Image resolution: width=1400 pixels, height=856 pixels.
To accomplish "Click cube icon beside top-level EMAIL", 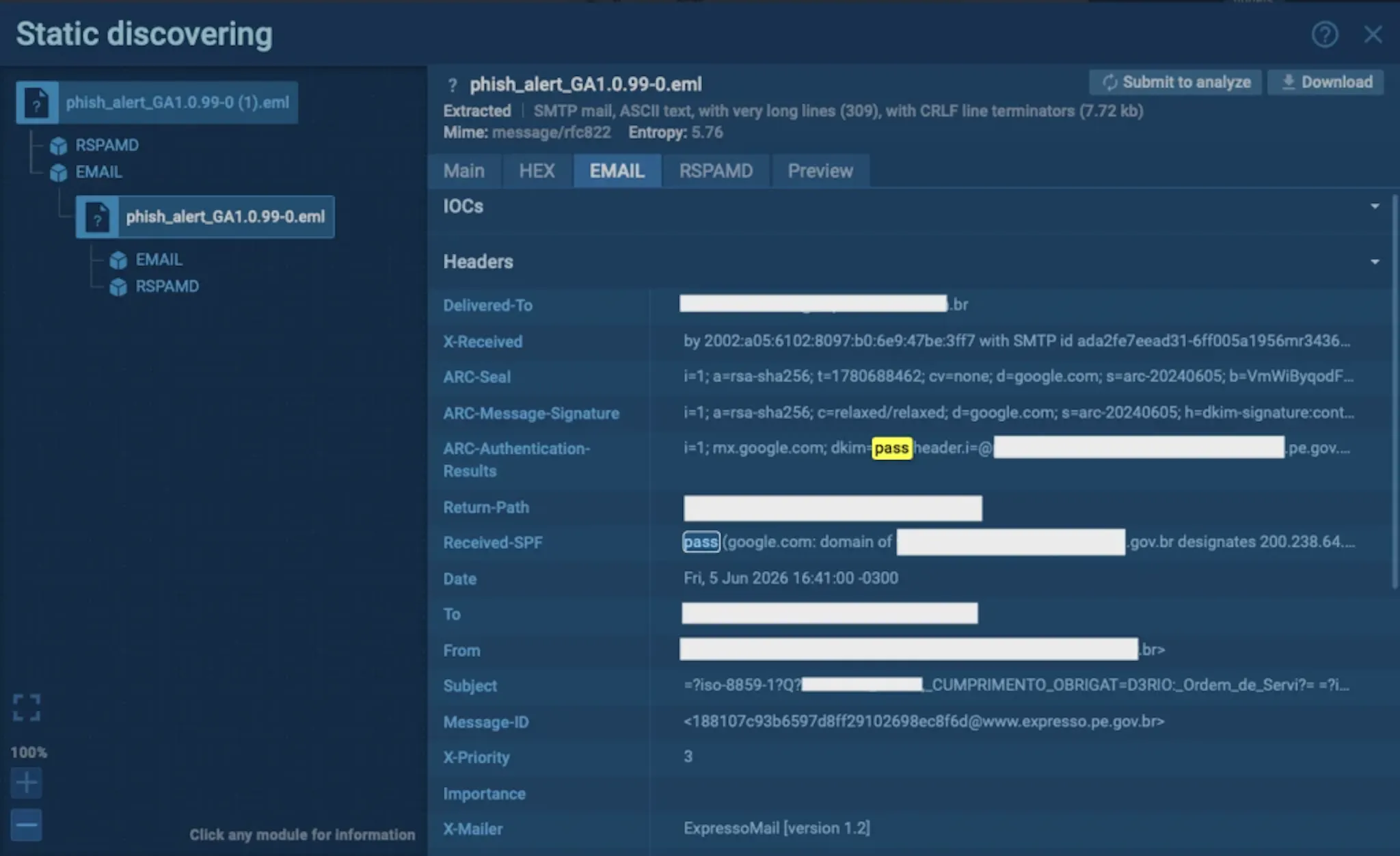I will [59, 172].
